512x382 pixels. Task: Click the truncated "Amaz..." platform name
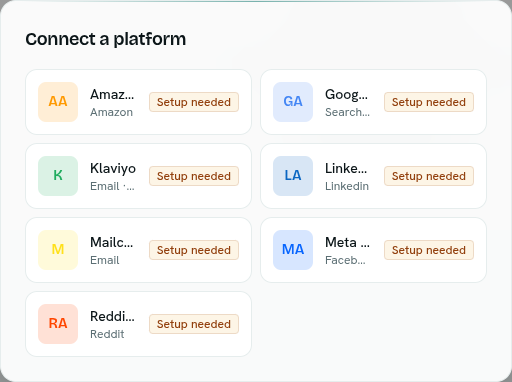click(112, 95)
